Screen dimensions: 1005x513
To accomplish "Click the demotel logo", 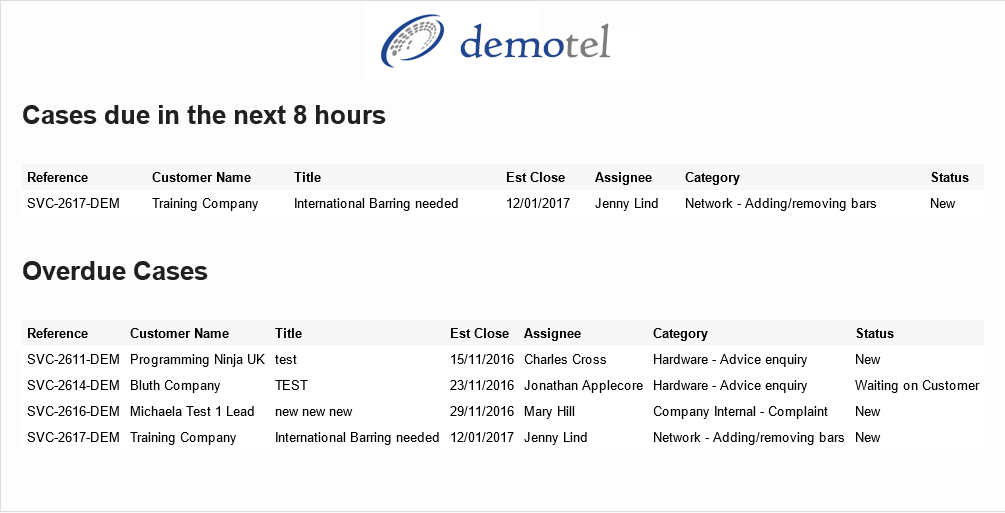I will (495, 41).
